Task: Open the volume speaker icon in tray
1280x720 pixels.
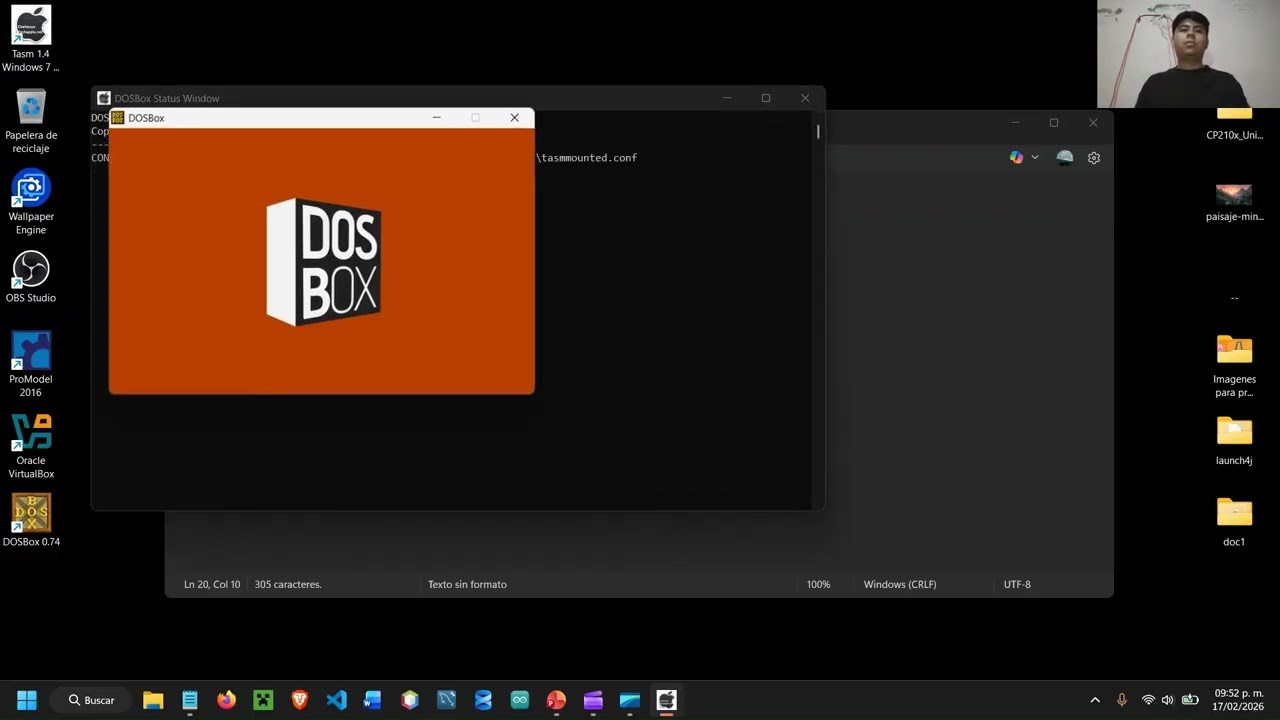Action: point(1167,700)
